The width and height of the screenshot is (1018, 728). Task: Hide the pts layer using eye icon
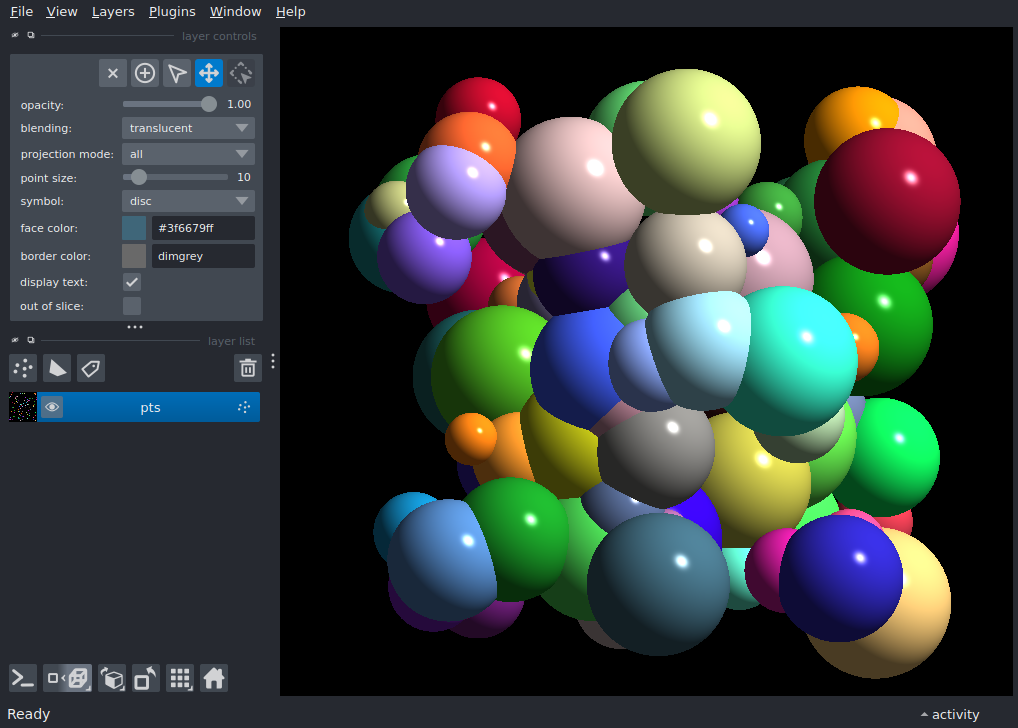click(52, 407)
